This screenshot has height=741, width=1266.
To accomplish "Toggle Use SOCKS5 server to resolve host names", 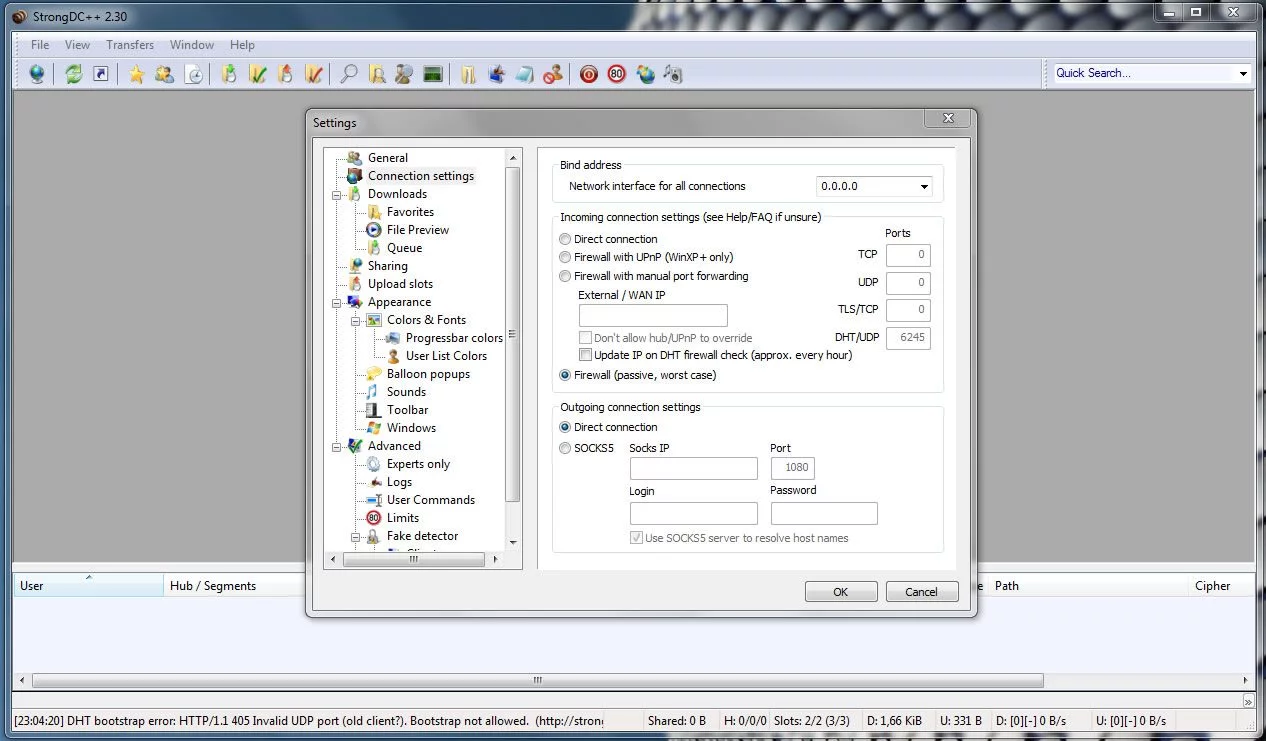I will point(636,538).
